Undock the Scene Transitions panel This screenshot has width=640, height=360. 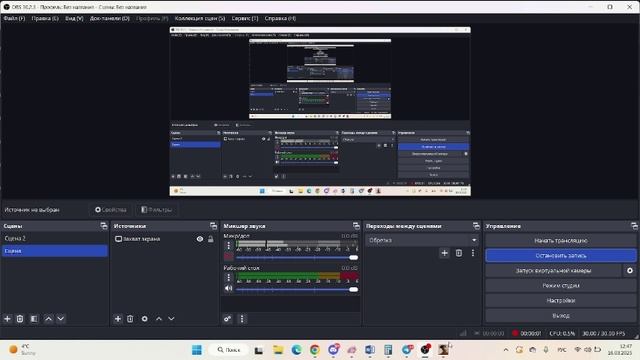point(476,226)
